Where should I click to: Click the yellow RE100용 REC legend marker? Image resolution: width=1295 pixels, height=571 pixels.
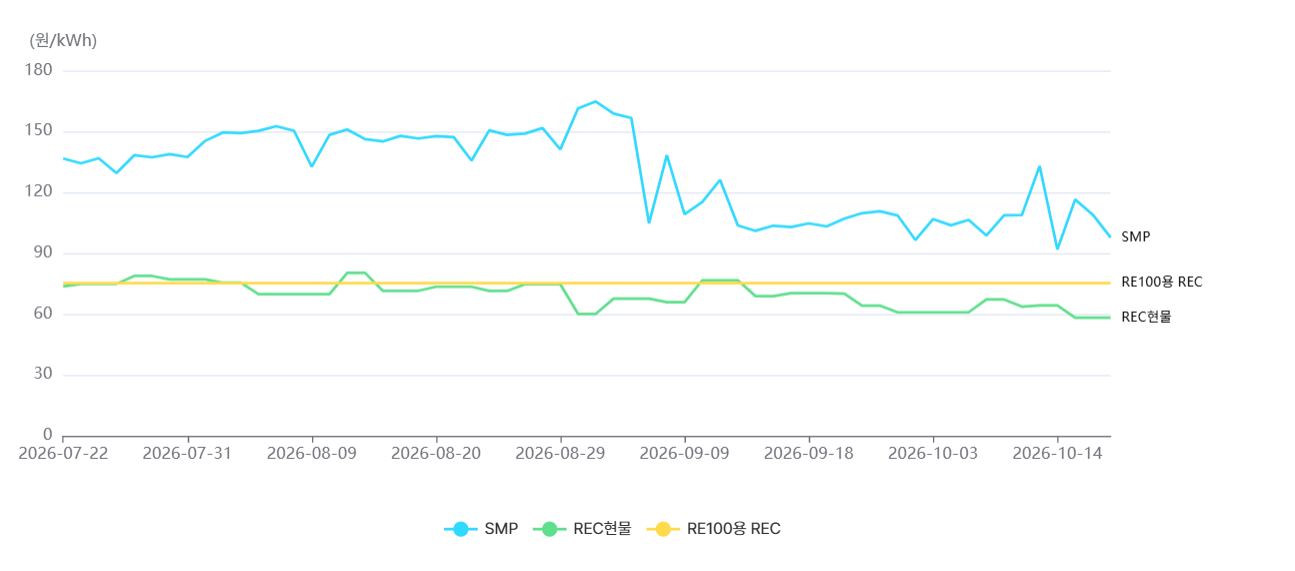[663, 529]
